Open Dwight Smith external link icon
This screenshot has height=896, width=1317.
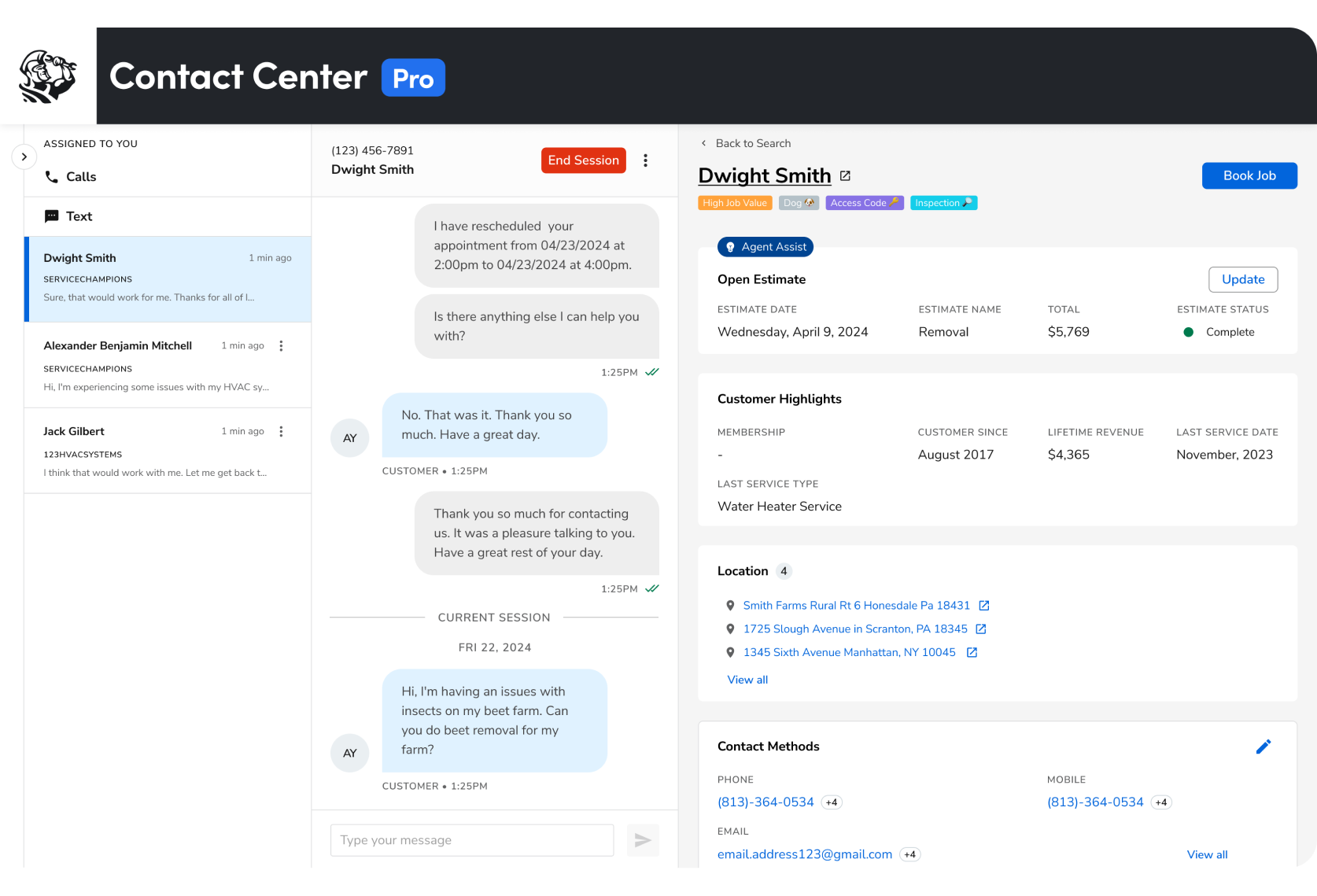(845, 176)
